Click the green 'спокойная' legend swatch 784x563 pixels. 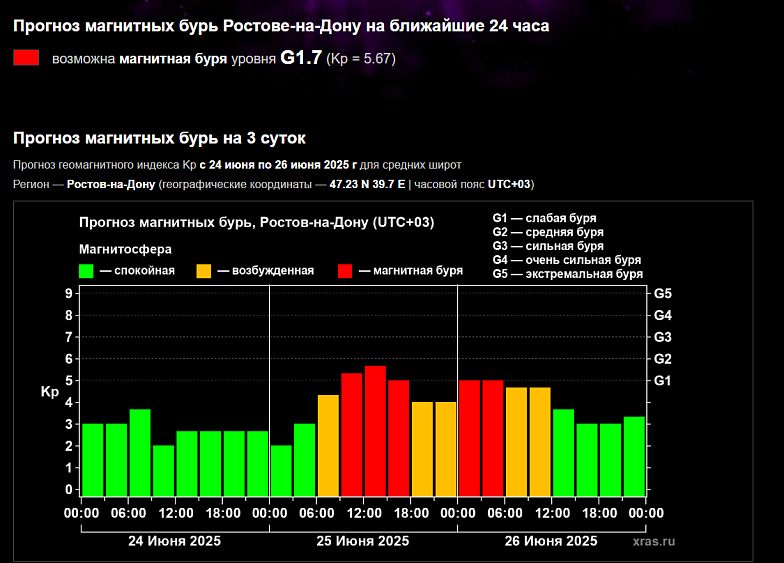[86, 271]
